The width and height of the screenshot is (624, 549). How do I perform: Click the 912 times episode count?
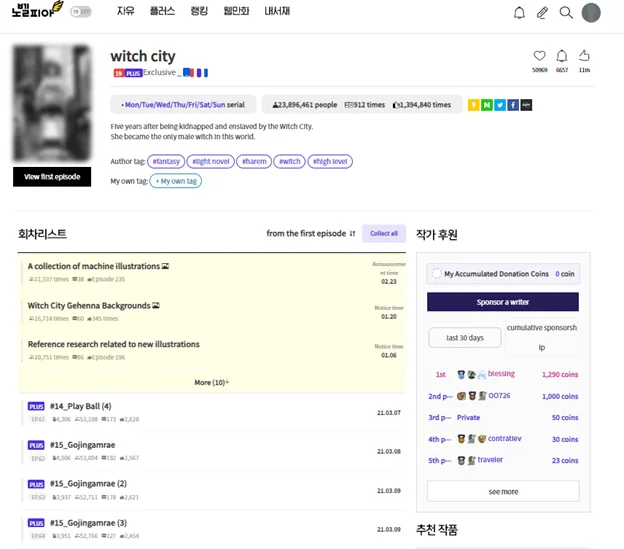click(365, 105)
